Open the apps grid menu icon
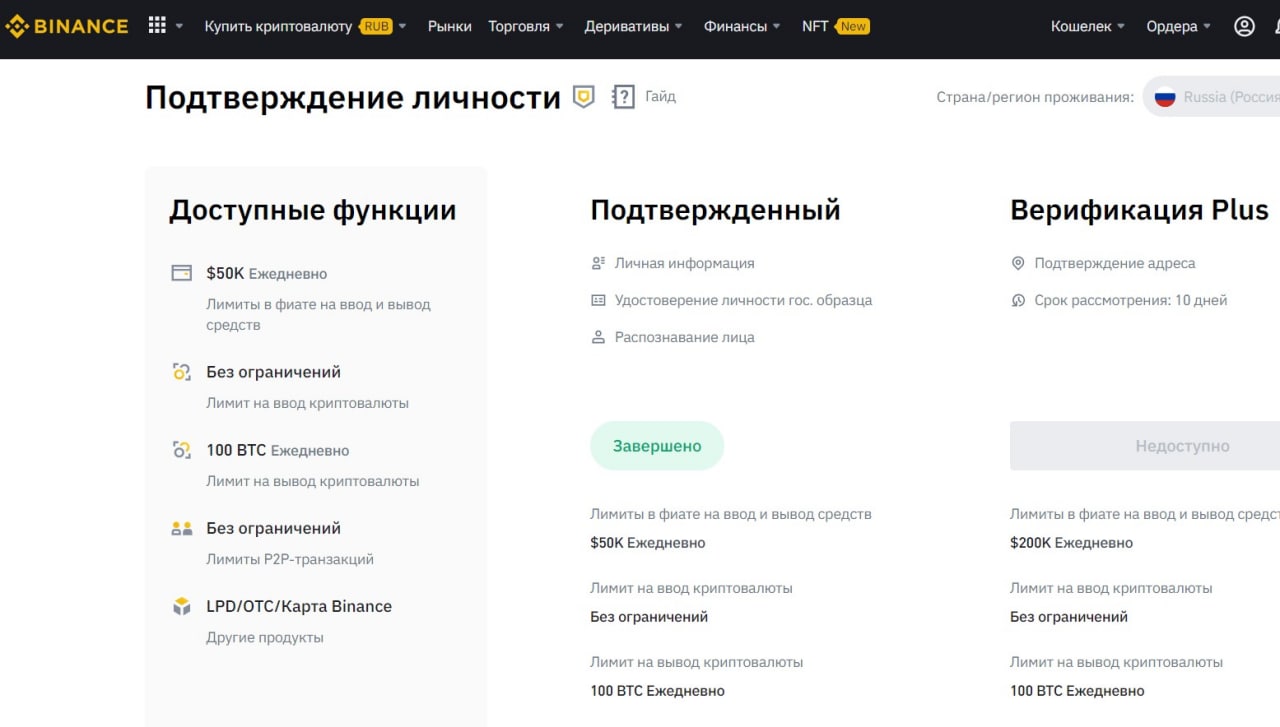 (x=157, y=26)
